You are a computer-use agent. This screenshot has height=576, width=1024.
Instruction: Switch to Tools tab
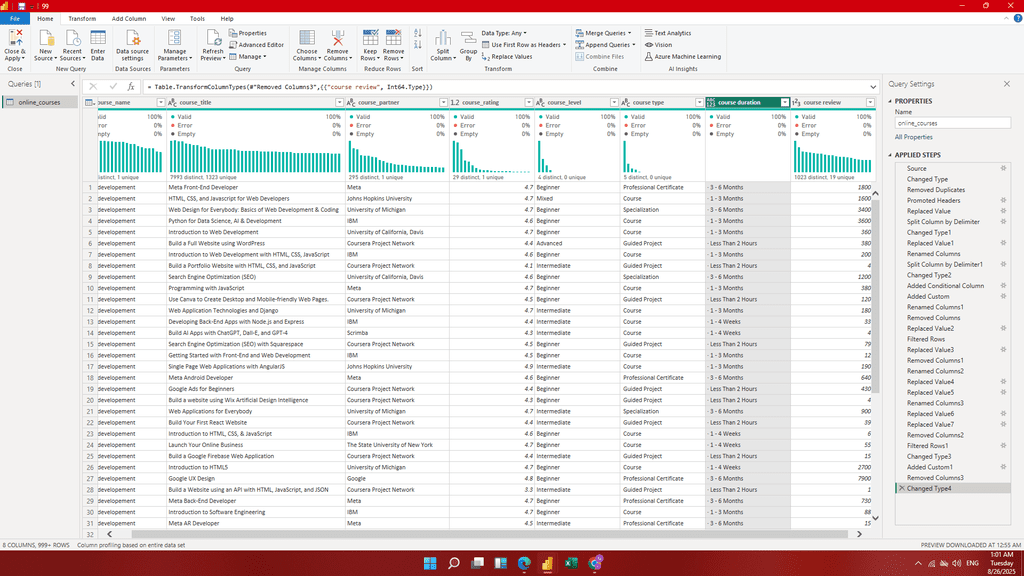(197, 19)
